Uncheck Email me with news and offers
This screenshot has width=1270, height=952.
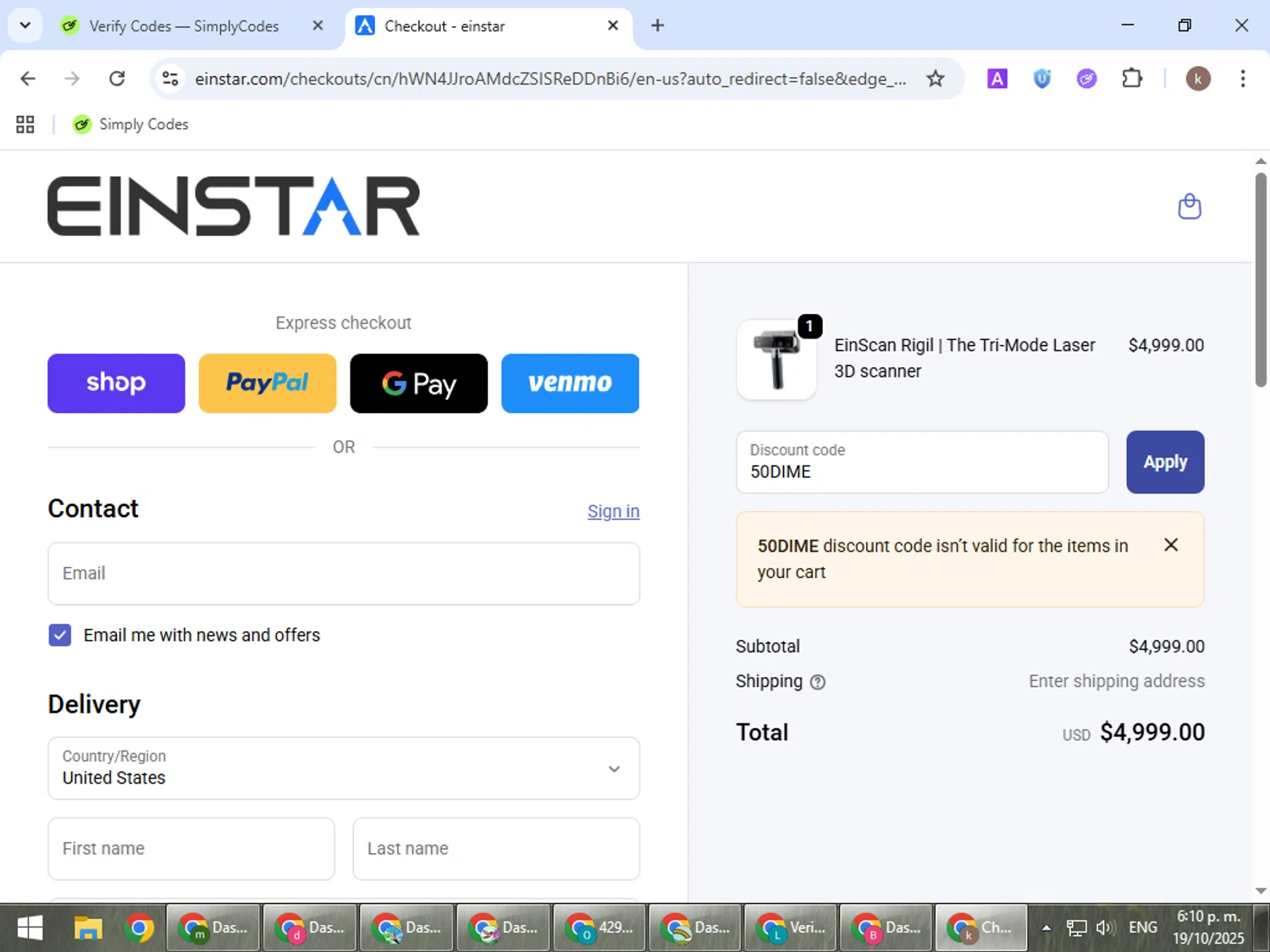pyautogui.click(x=60, y=635)
